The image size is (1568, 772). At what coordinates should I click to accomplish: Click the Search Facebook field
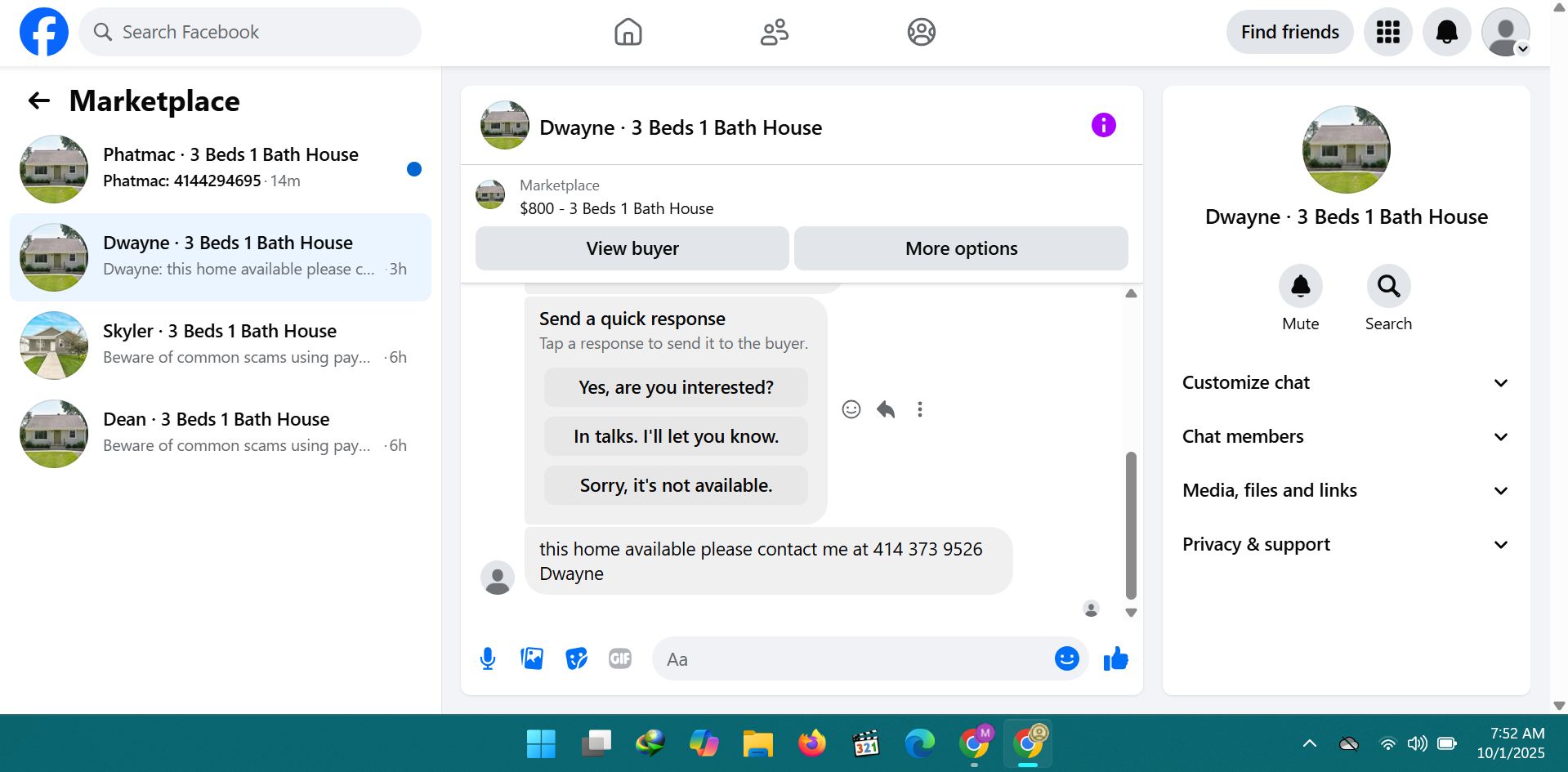point(250,32)
